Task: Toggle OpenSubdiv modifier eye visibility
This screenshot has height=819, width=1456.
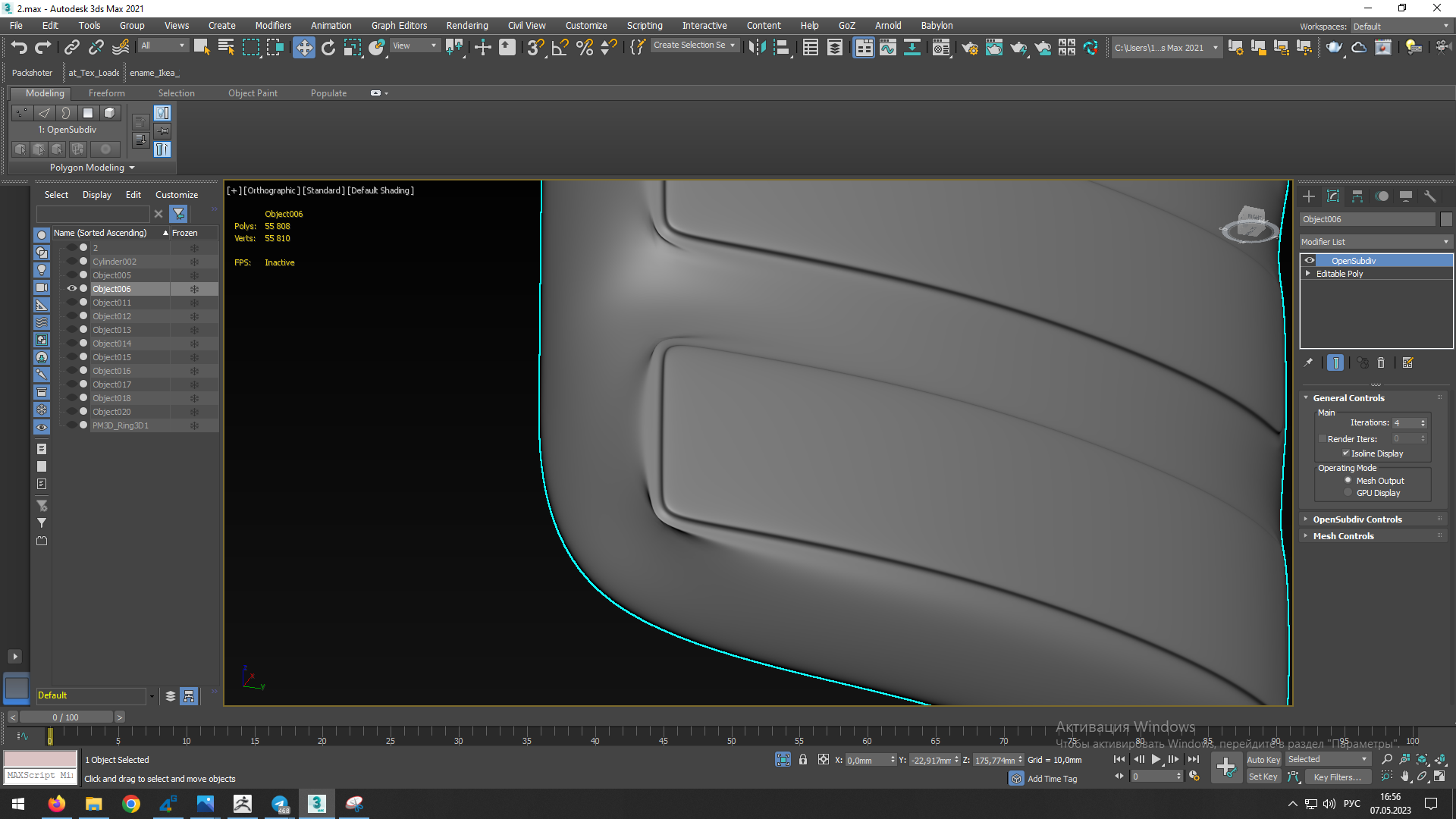Action: point(1310,260)
